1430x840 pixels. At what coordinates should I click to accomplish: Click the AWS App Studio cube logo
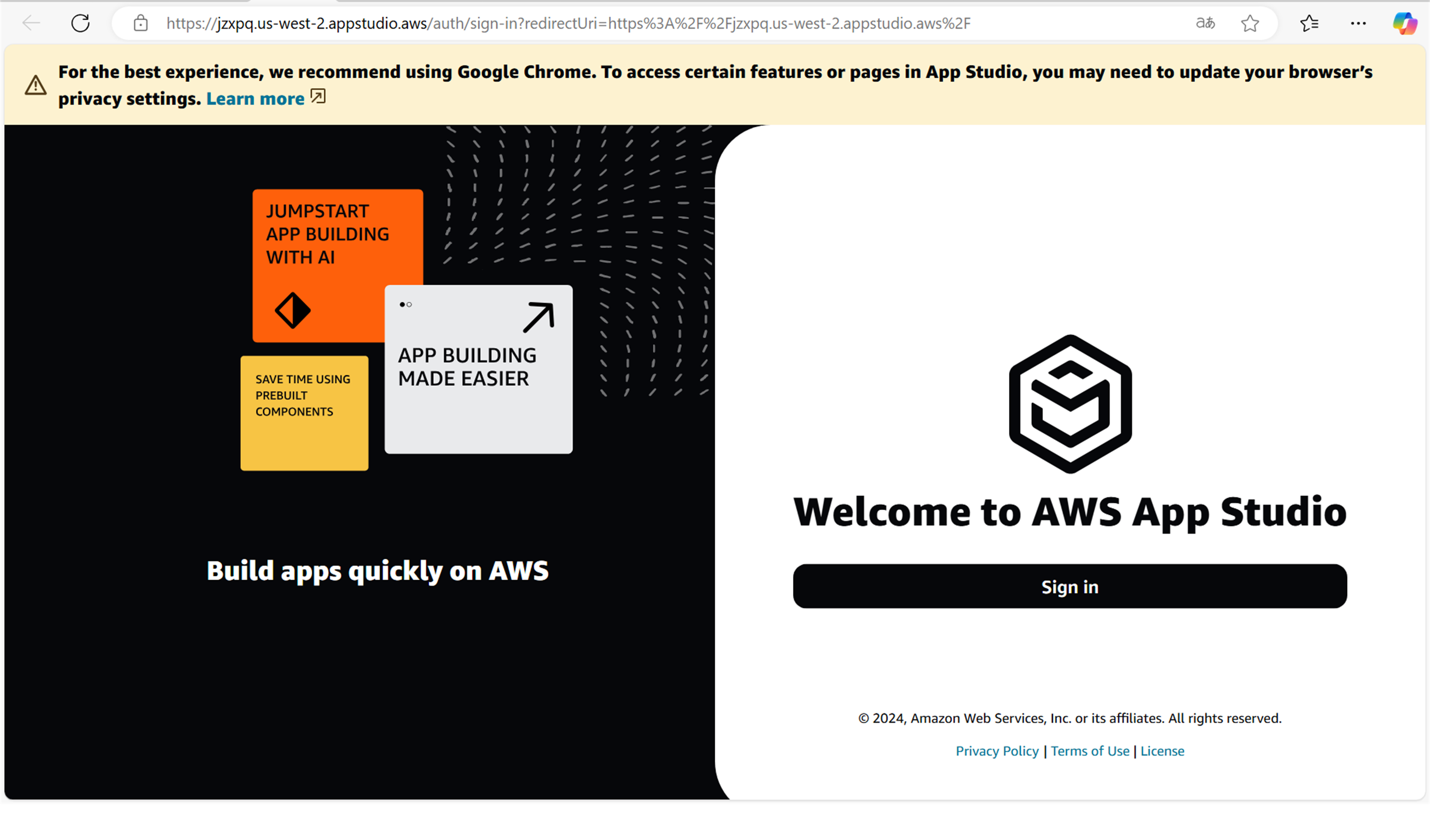pos(1070,404)
